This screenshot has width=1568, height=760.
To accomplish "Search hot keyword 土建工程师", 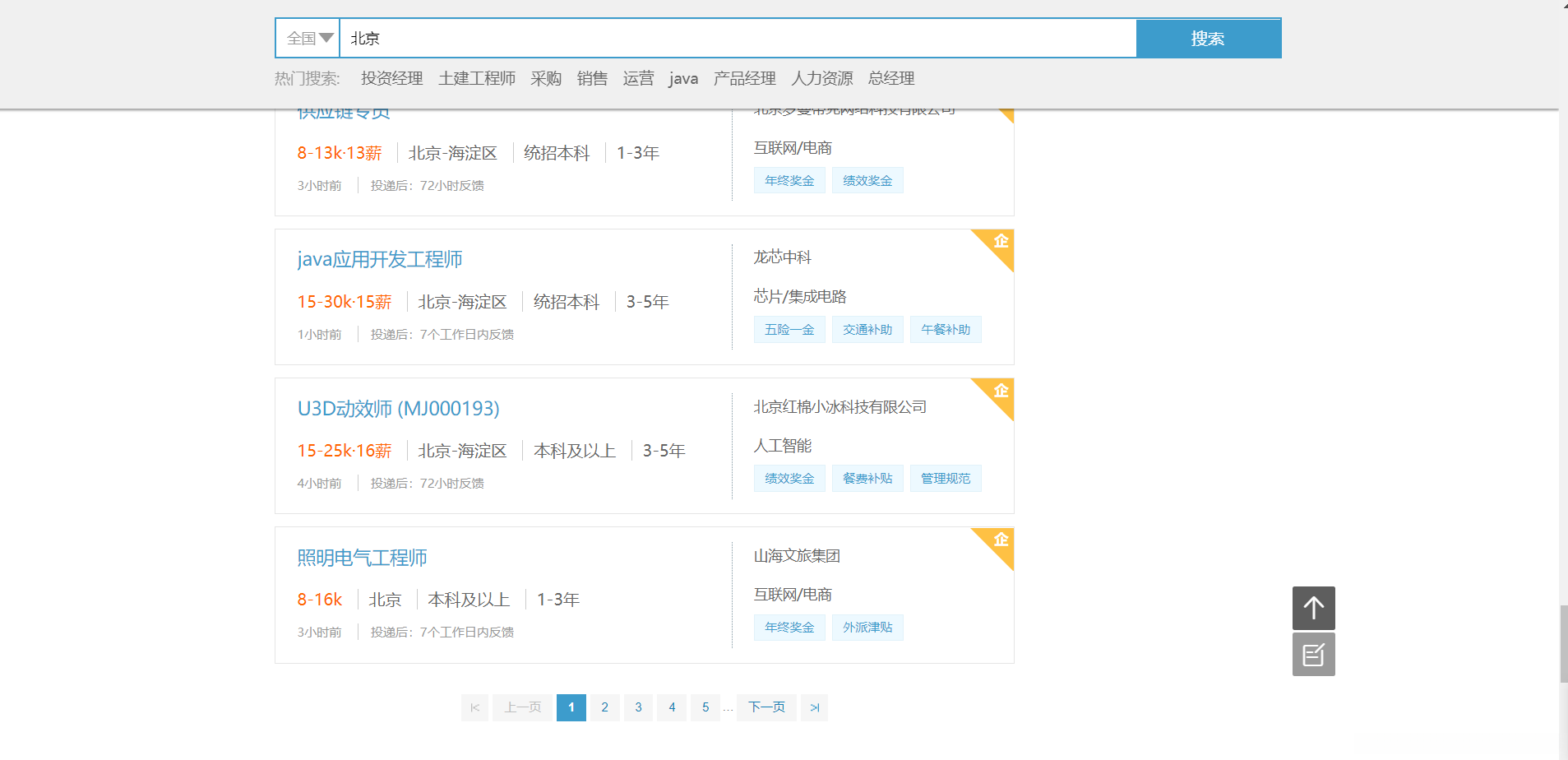I will 477,78.
